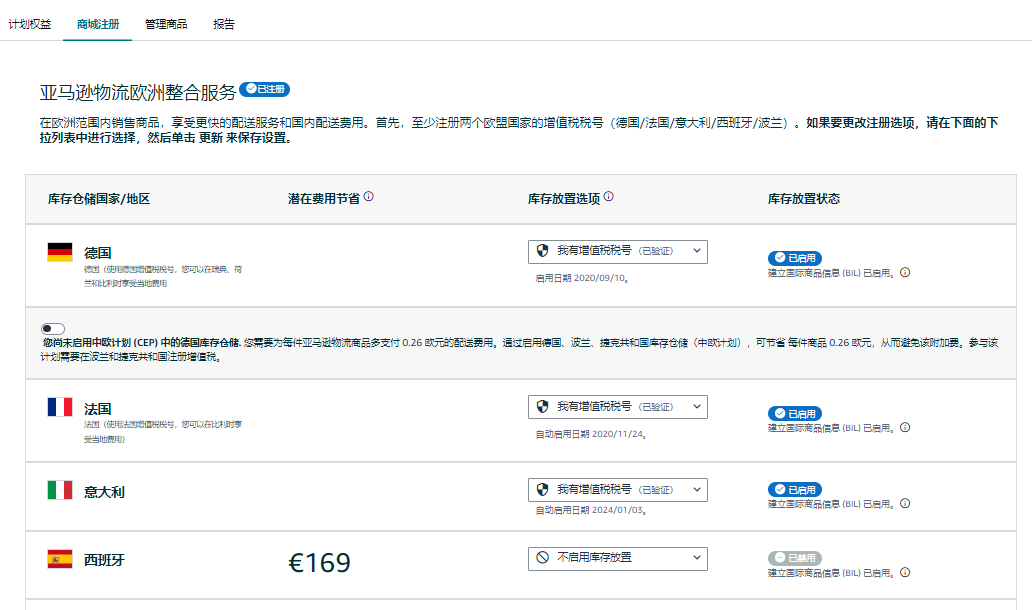Open Italy's VAT number dropdown
1032x610 pixels.
[x=617, y=490]
